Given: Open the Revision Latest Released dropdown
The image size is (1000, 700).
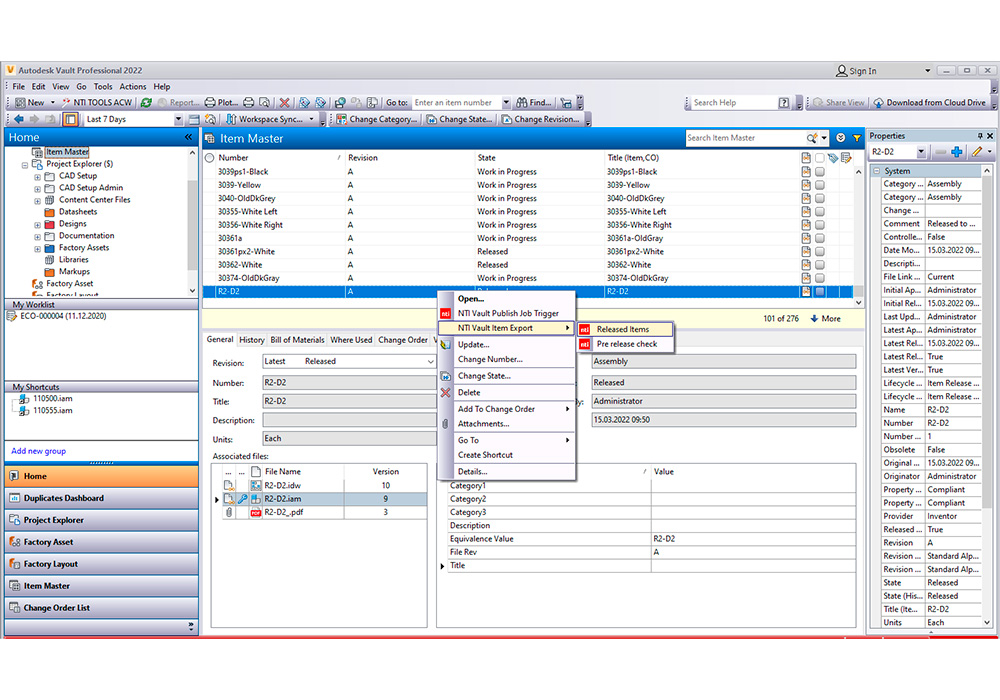Looking at the screenshot, I should (431, 361).
